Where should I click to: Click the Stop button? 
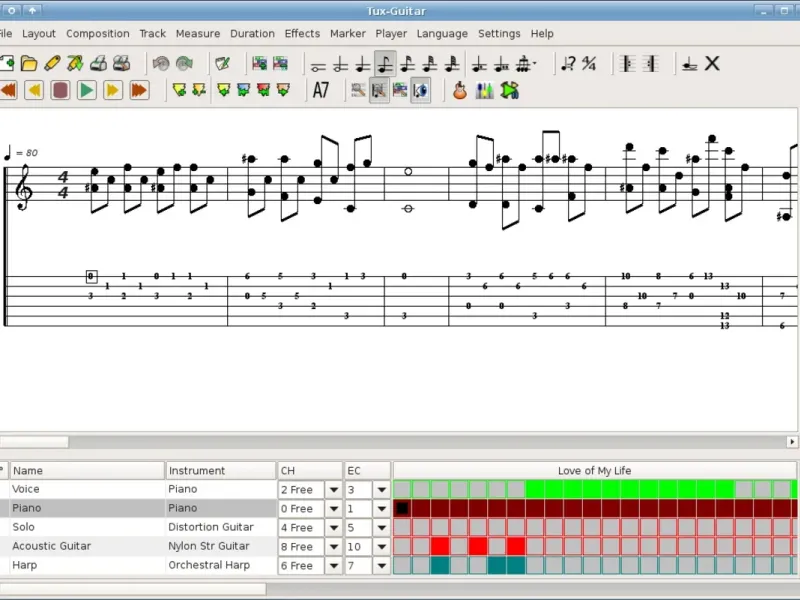[60, 91]
